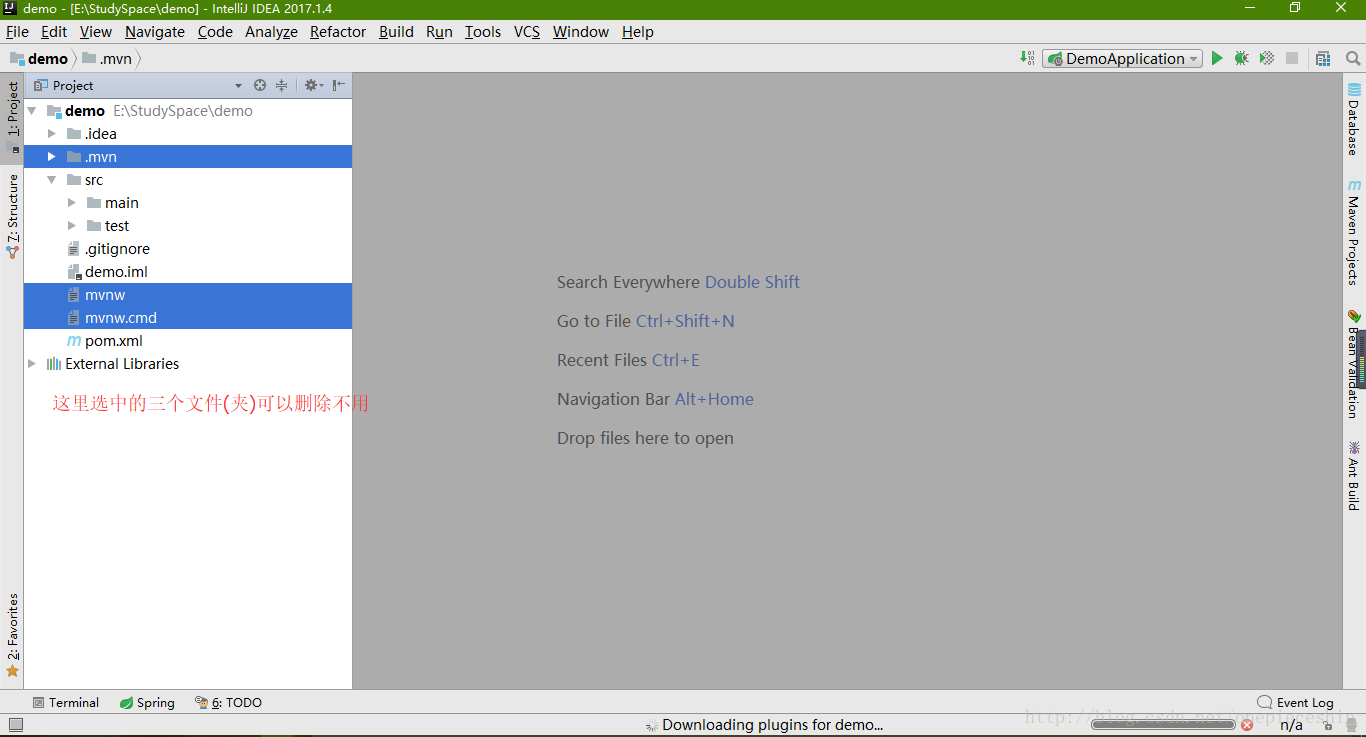Open the Project panel gear settings dropdown
This screenshot has height=737, width=1366.
313,86
